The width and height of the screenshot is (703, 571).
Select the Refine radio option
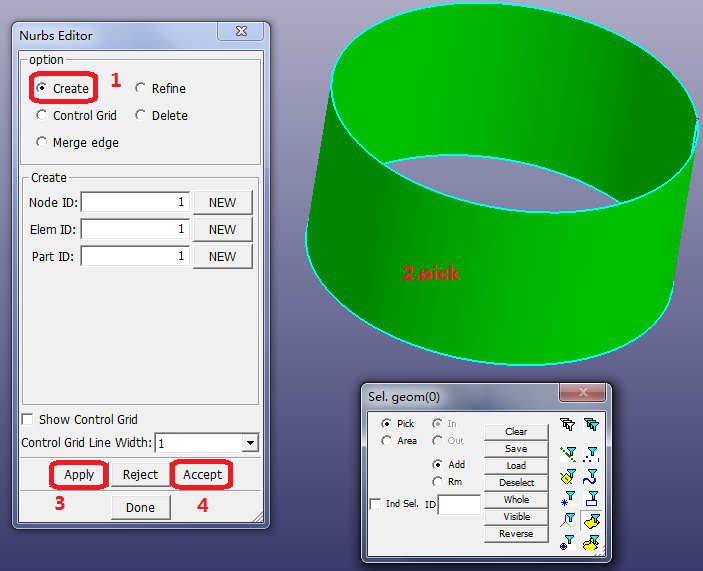(x=141, y=89)
